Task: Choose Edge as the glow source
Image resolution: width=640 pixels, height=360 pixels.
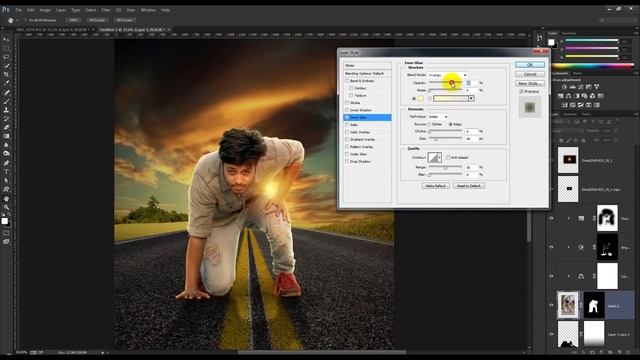Action: pyautogui.click(x=451, y=124)
